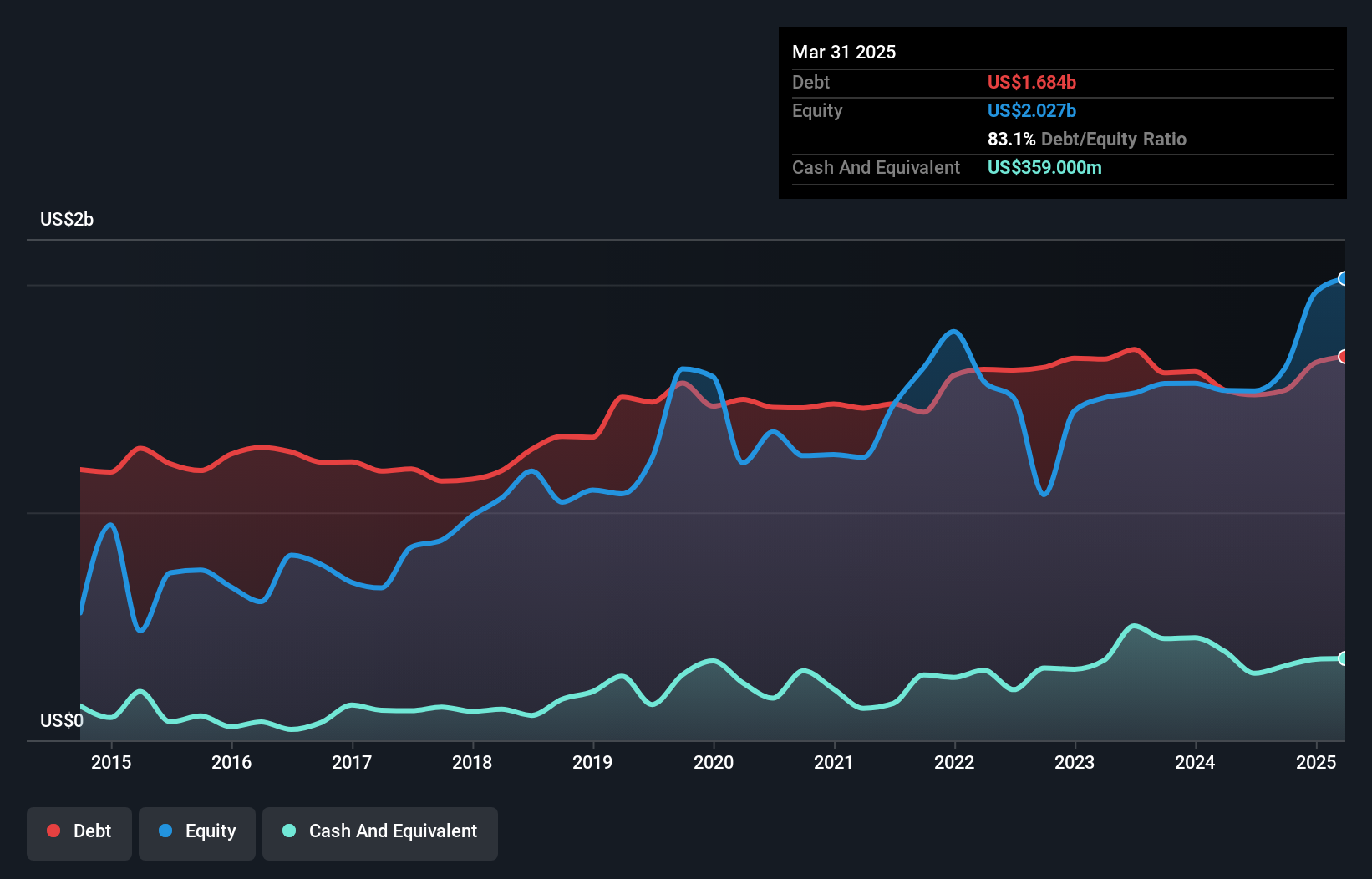Viewport: 1372px width, 879px height.
Task: Click the US$359.000m cash value link
Action: pyautogui.click(x=1044, y=167)
